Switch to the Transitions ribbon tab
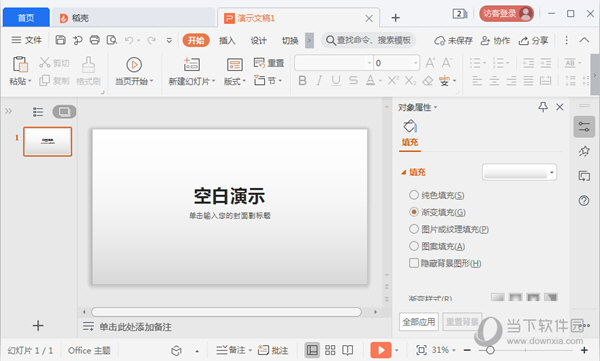600x361 pixels. click(x=290, y=40)
